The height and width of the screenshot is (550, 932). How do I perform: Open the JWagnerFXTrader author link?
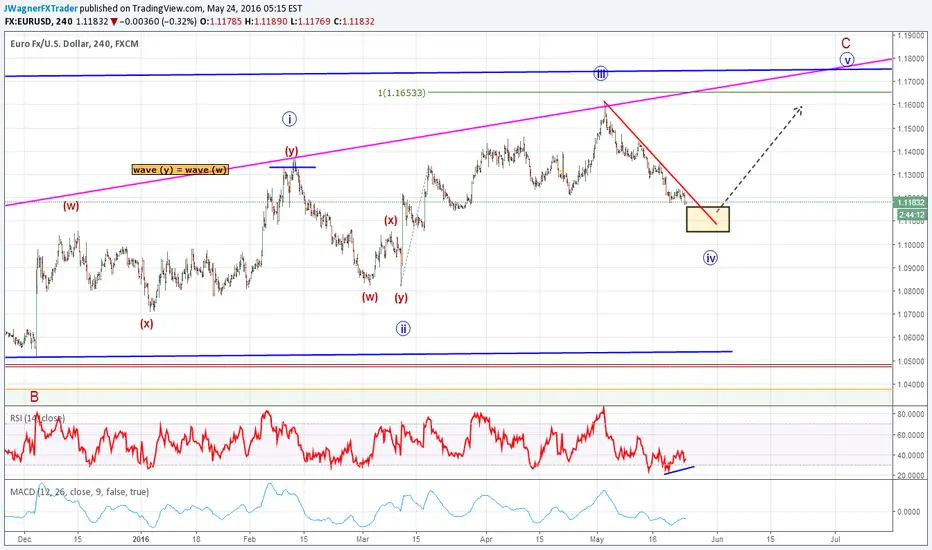pyautogui.click(x=41, y=8)
